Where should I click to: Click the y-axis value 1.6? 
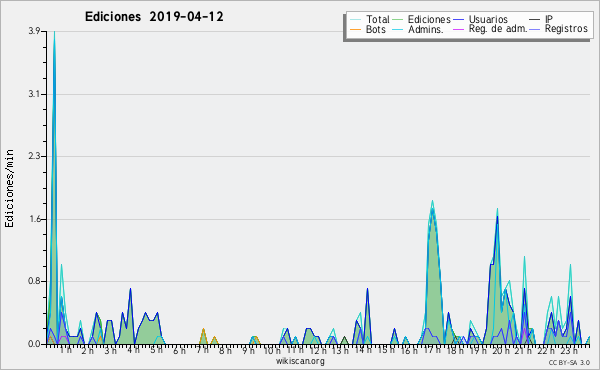click(34, 219)
